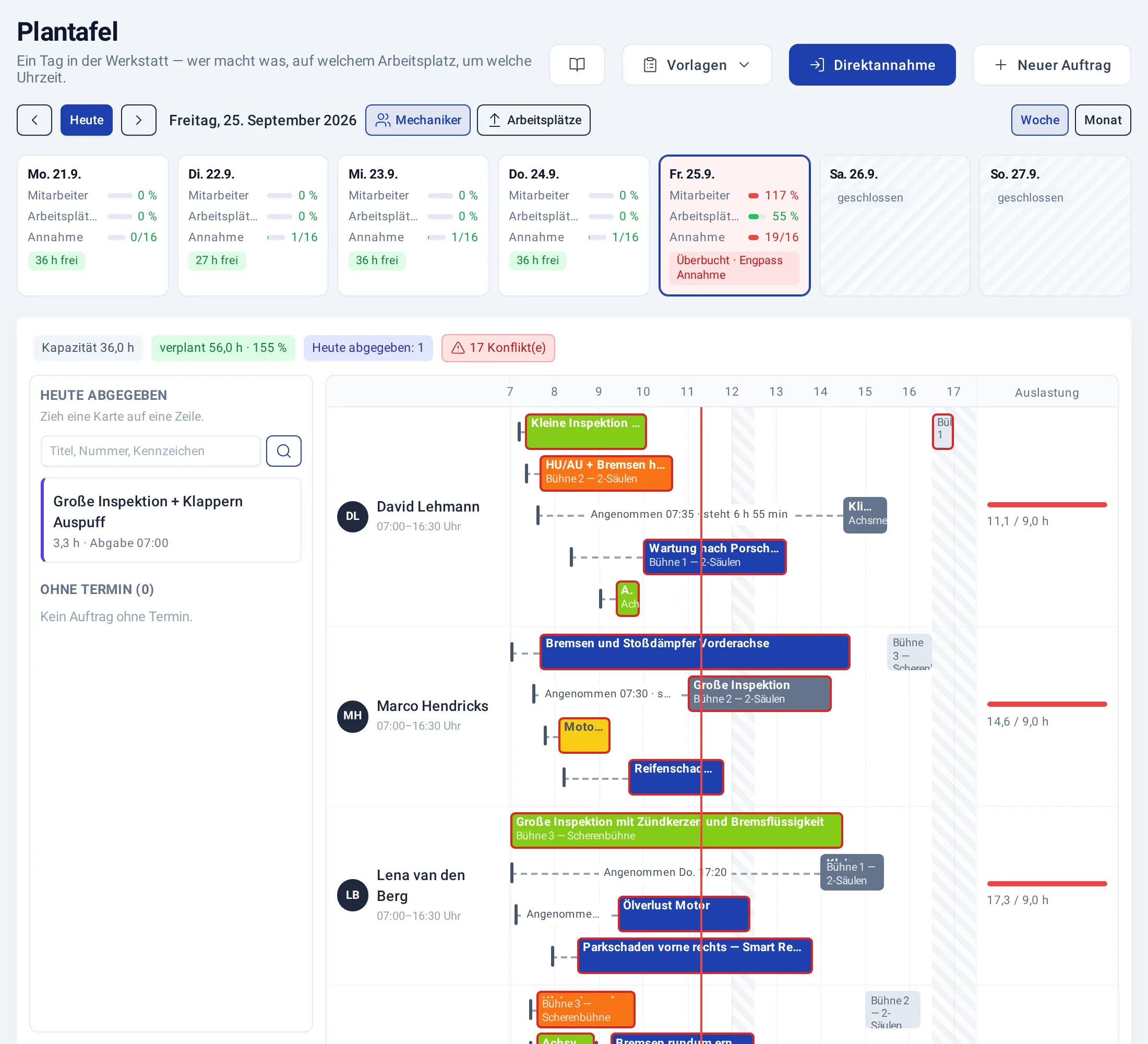The image size is (1148, 1044).
Task: Open the Große Inspektion mit Zündkerzen block
Action: coord(676,830)
